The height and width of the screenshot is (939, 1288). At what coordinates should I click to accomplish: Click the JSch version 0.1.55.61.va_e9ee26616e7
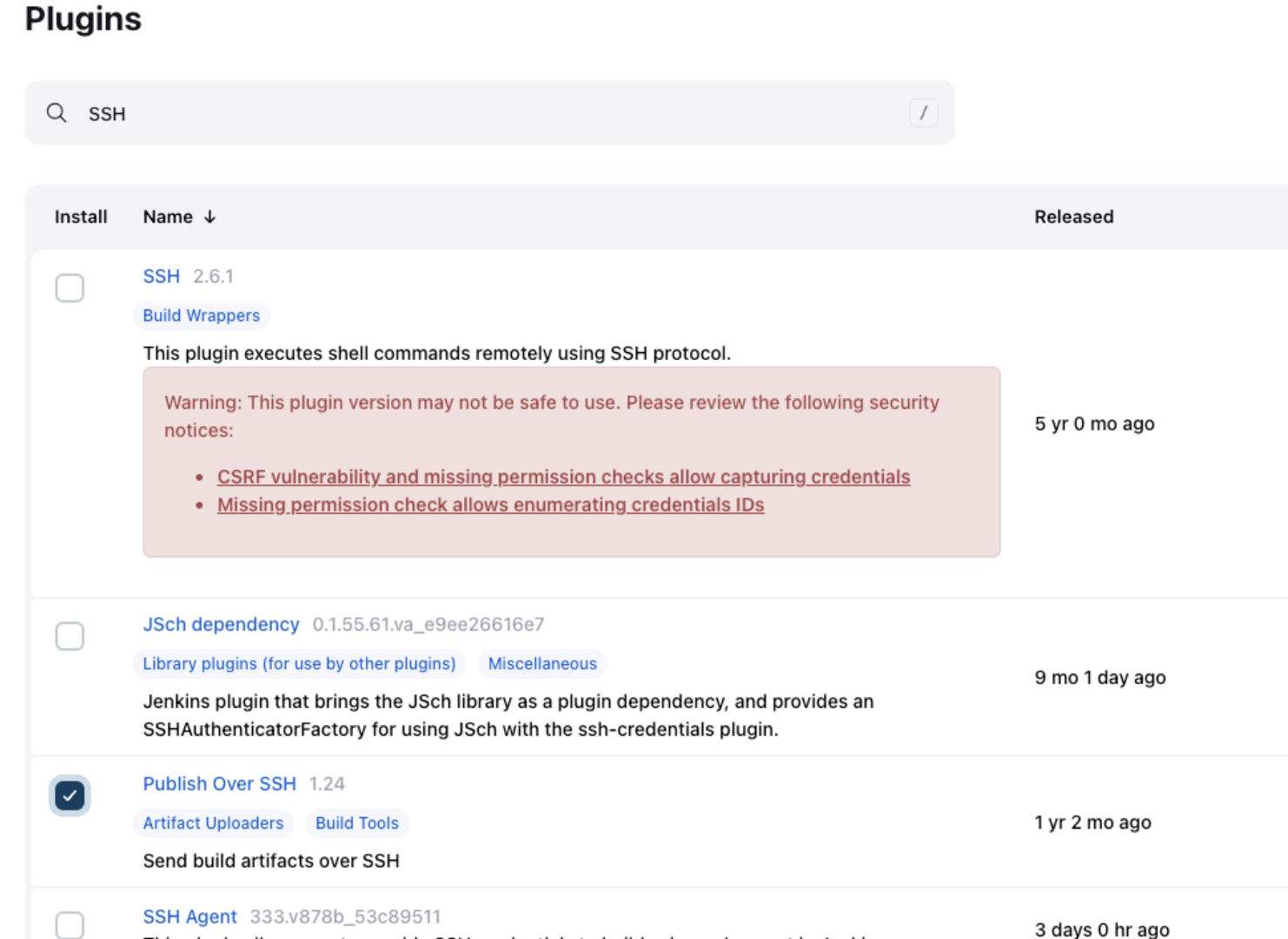(428, 624)
